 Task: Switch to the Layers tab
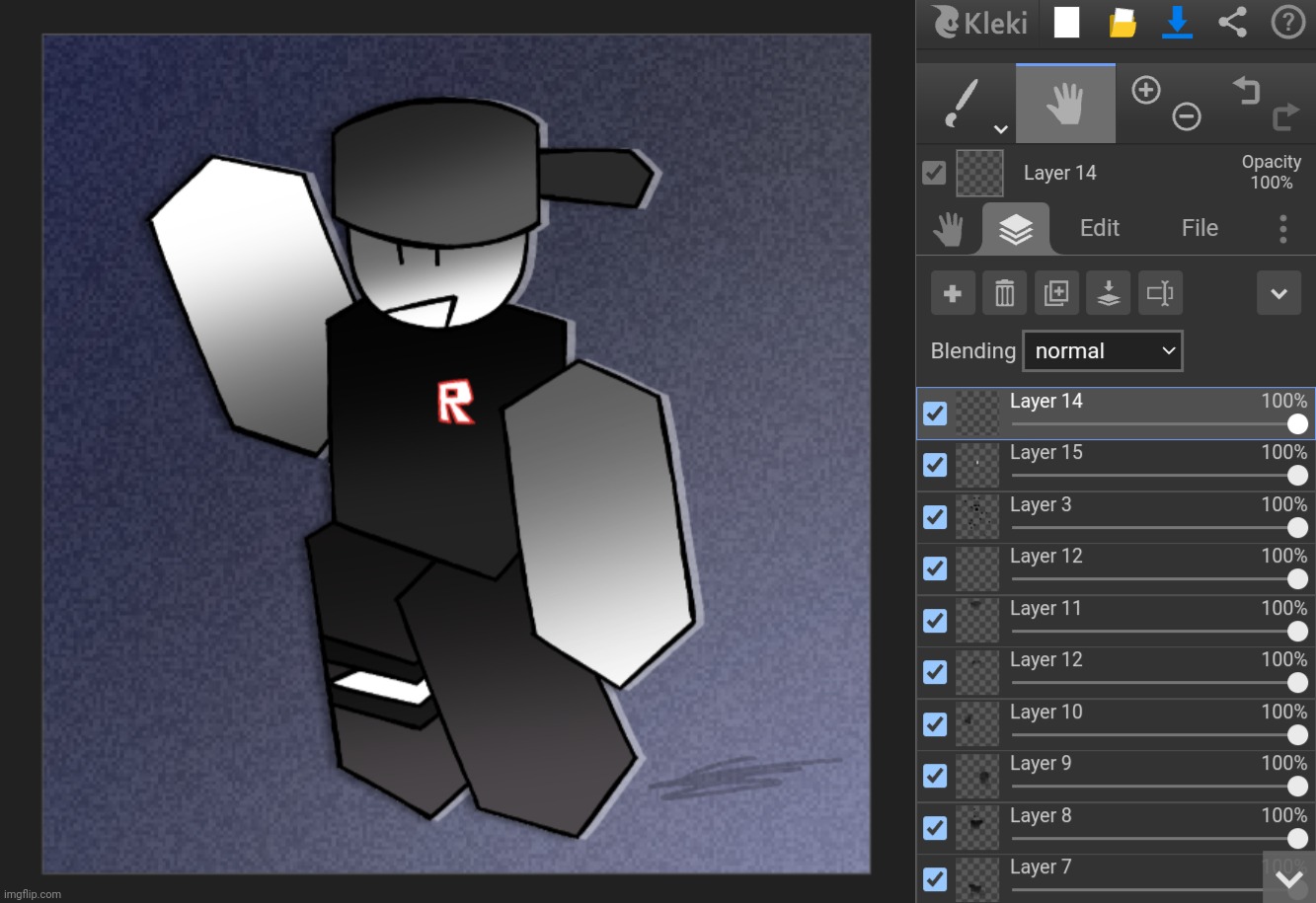tap(1016, 229)
